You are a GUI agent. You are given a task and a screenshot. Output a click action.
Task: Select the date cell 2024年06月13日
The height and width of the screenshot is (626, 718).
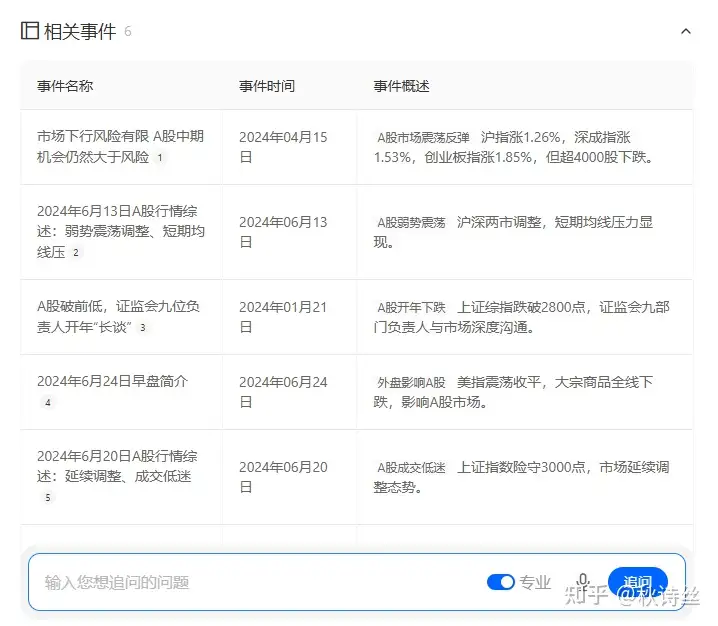click(283, 232)
